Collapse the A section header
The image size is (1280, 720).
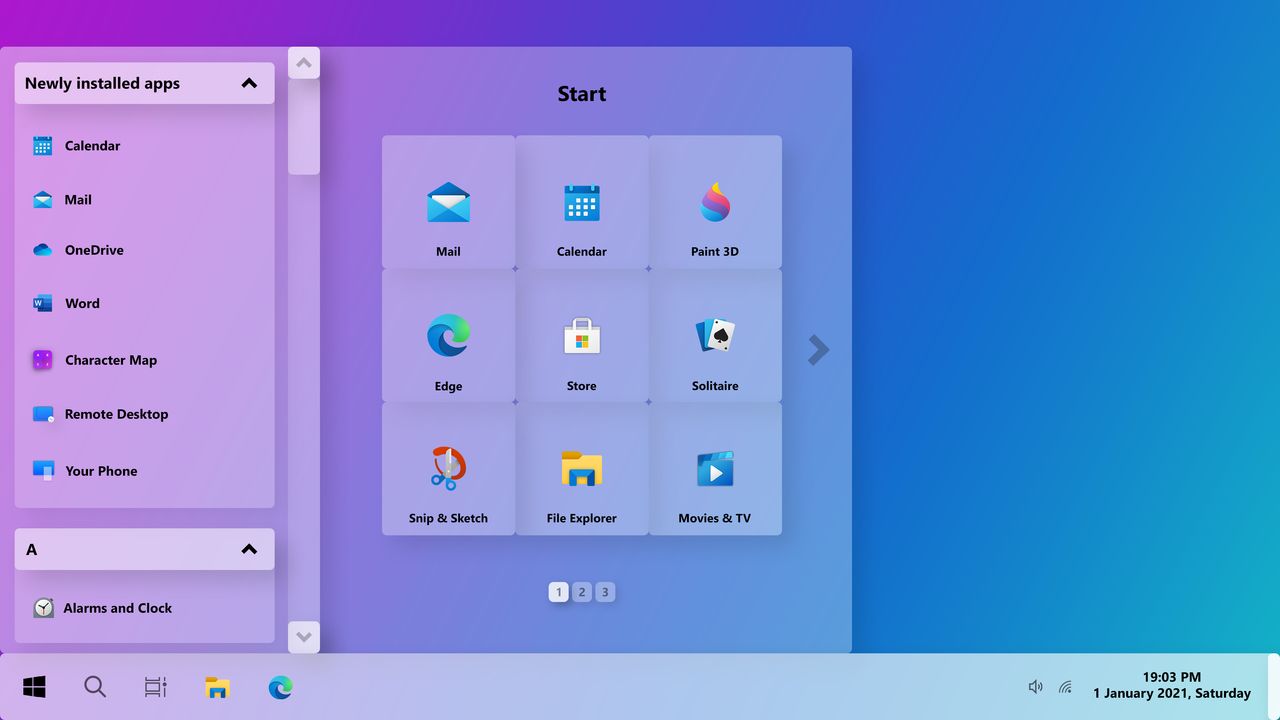[x=248, y=548]
